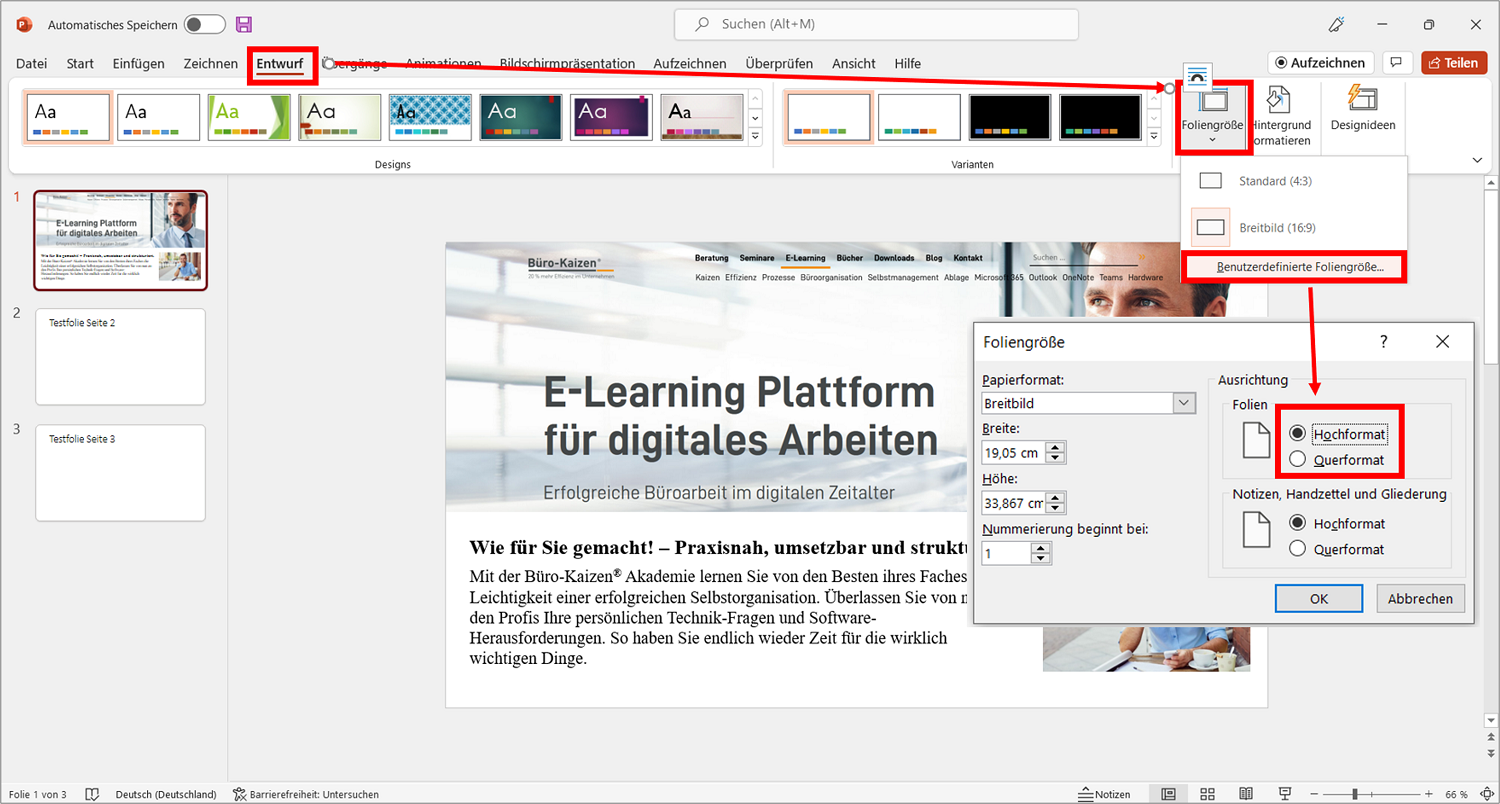Screen dimensions: 1500x804
Task: Click the pen icon in title bar
Action: [1336, 24]
